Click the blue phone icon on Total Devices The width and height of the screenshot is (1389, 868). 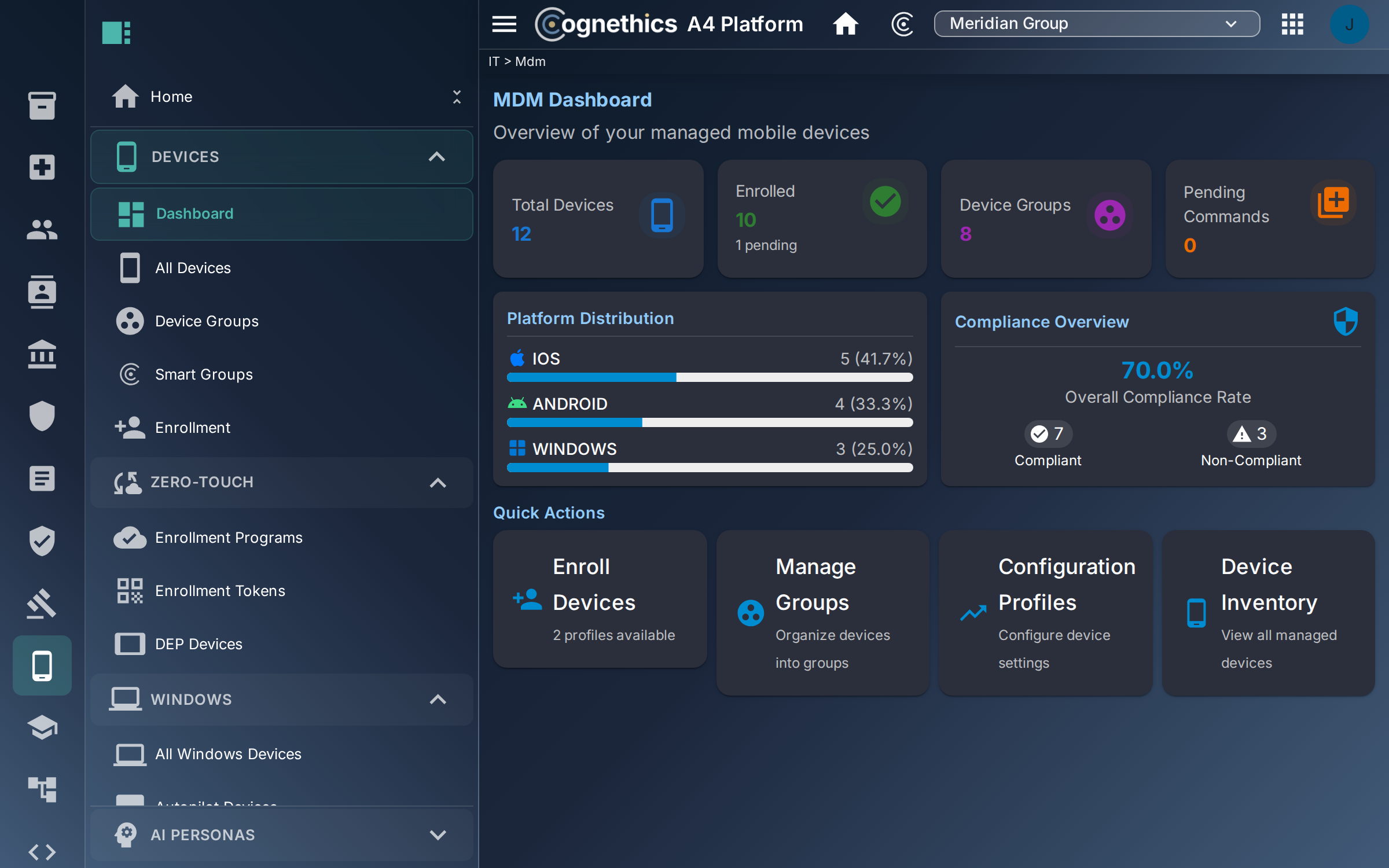click(x=662, y=215)
